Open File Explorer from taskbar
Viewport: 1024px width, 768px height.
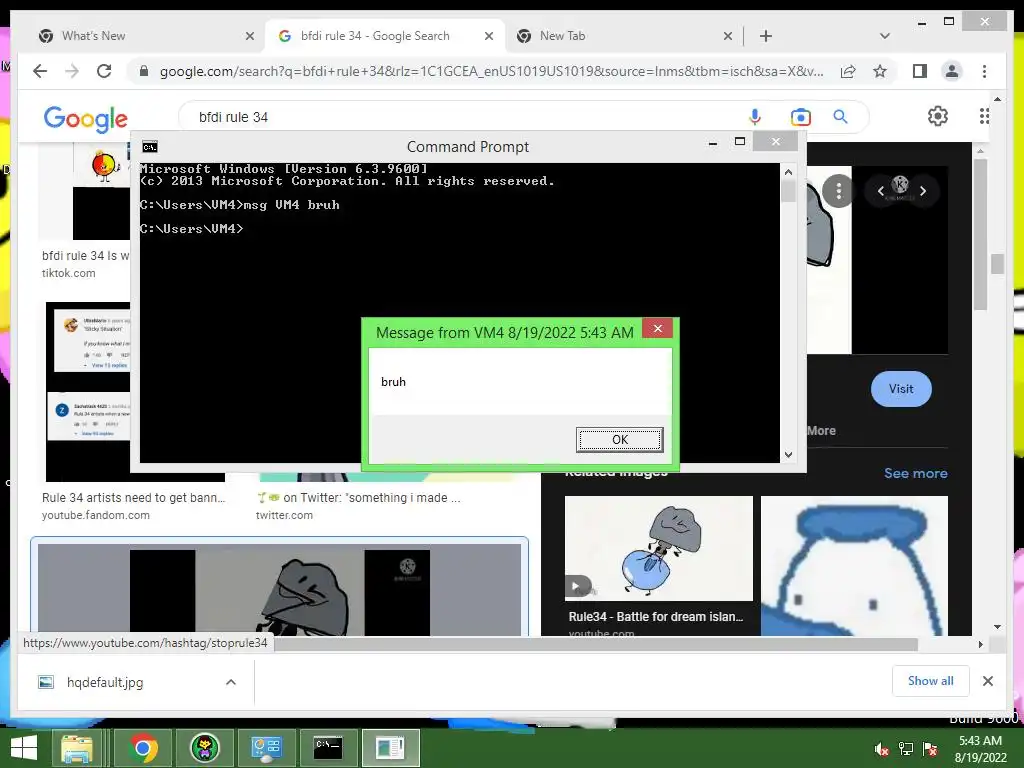(x=77, y=748)
